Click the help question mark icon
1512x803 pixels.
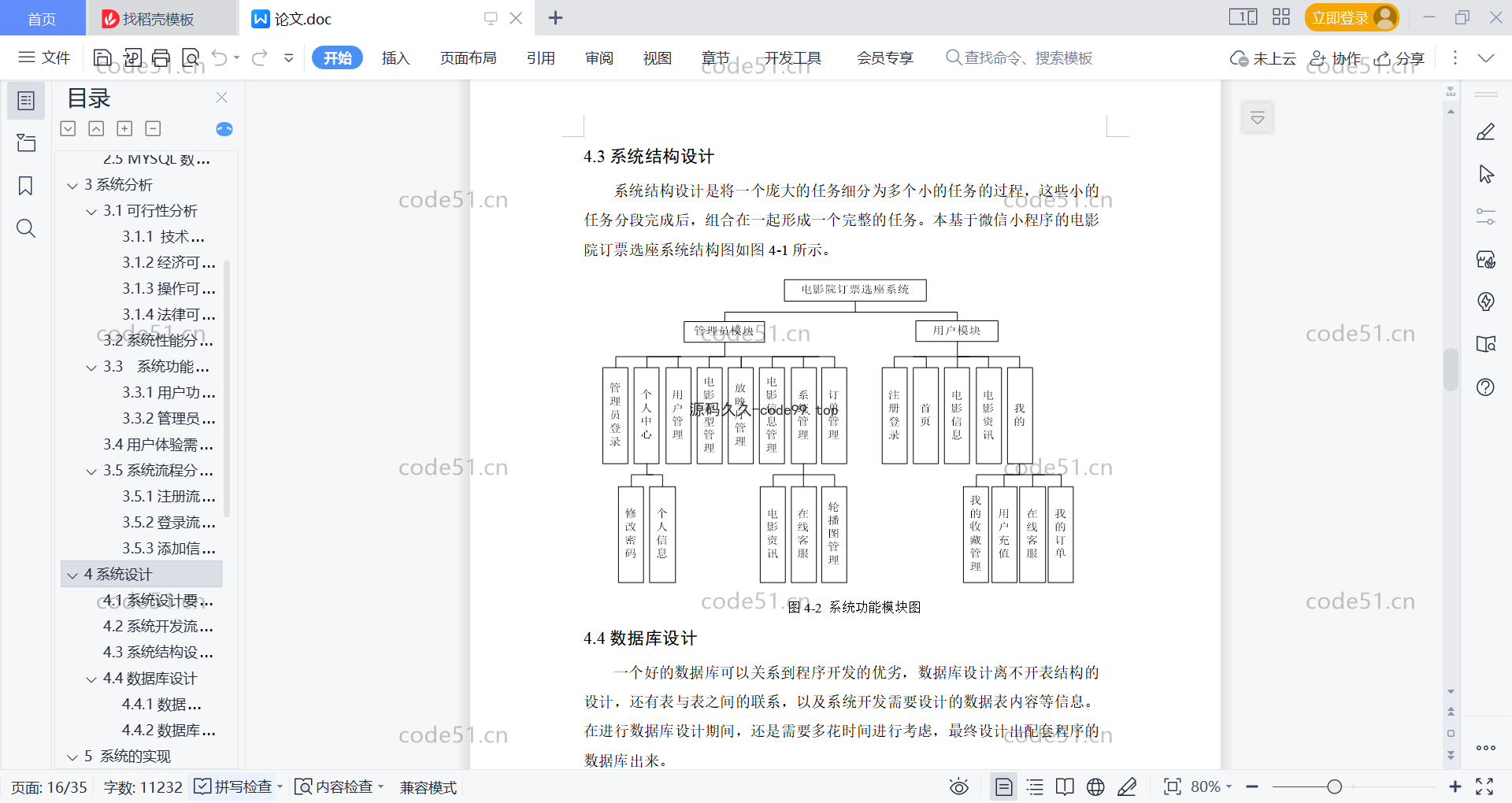click(1486, 387)
